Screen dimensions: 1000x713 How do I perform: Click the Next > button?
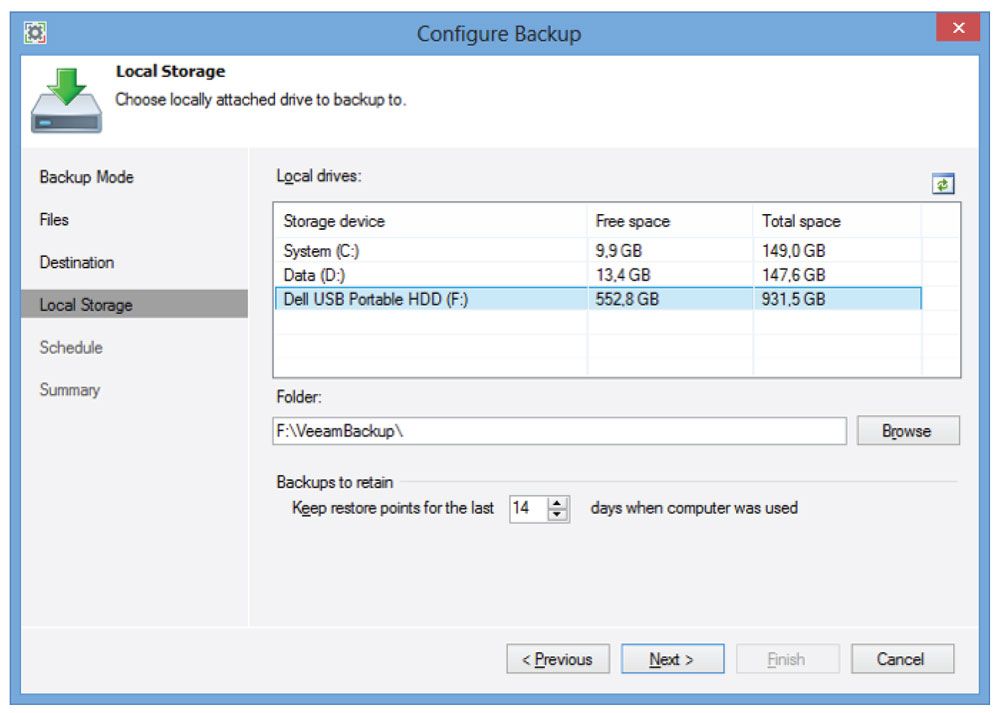(672, 659)
